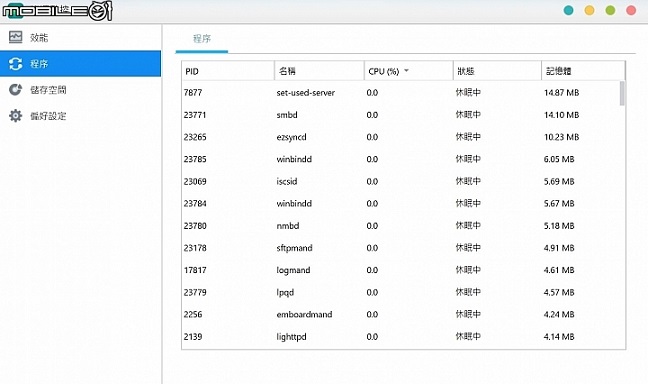Click the 4.61 MB memory value
The width and height of the screenshot is (648, 384).
[559, 270]
